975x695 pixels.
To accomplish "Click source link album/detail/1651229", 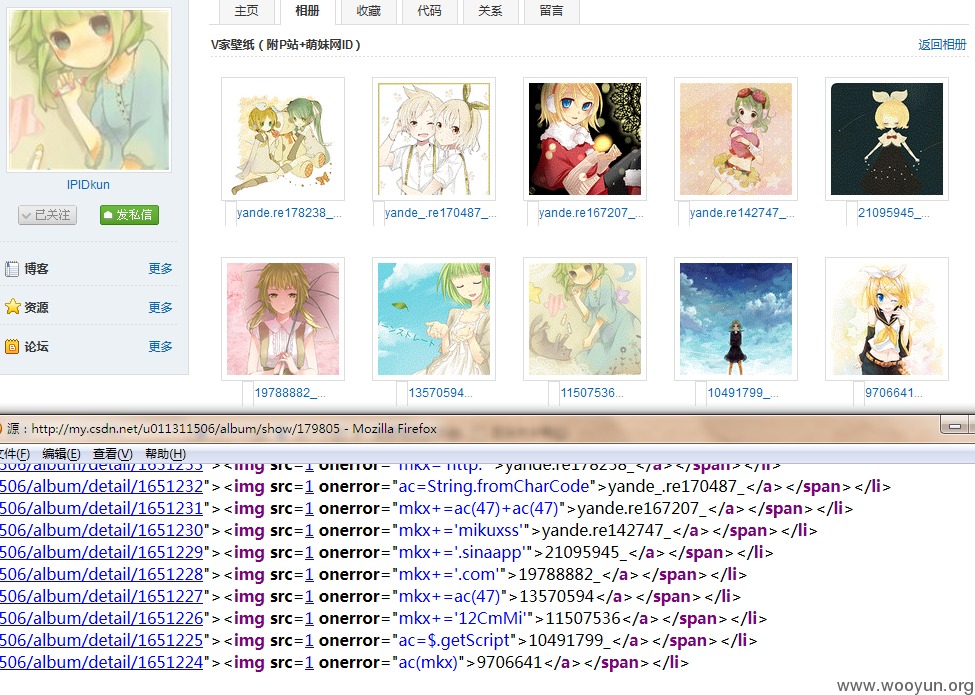I will (101, 553).
